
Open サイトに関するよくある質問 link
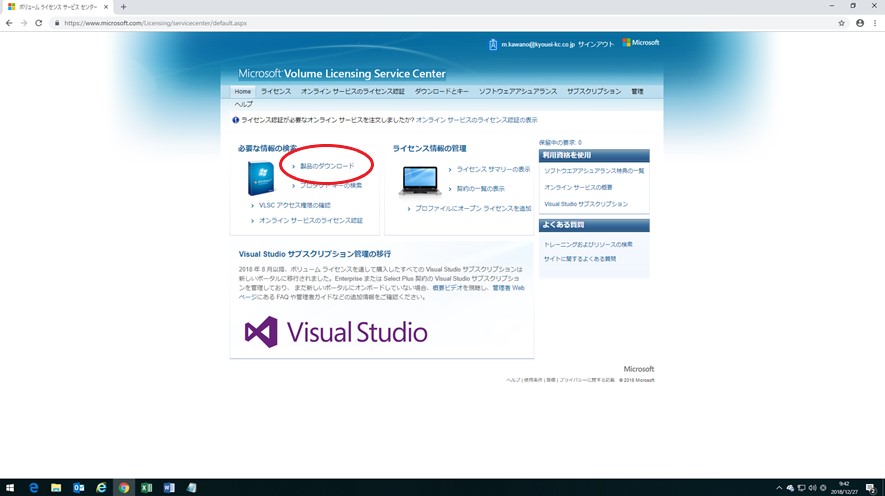click(580, 259)
